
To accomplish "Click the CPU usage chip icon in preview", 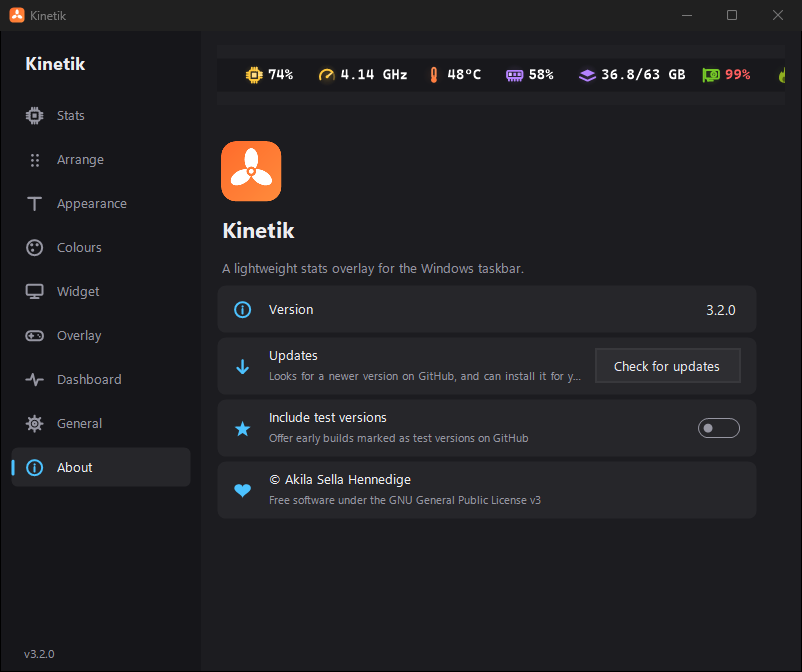I will (x=254, y=75).
